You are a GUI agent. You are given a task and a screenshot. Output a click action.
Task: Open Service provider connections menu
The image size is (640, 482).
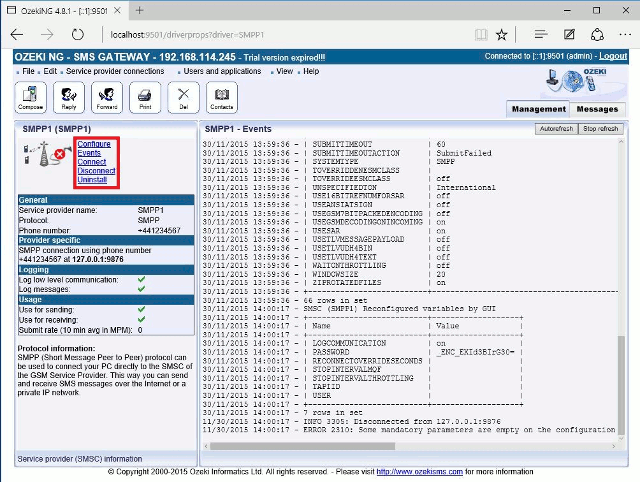(x=115, y=71)
